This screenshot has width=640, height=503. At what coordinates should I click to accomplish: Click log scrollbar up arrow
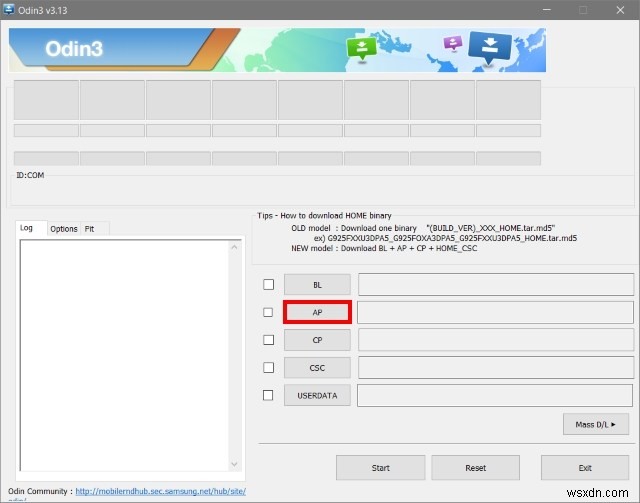[234, 247]
